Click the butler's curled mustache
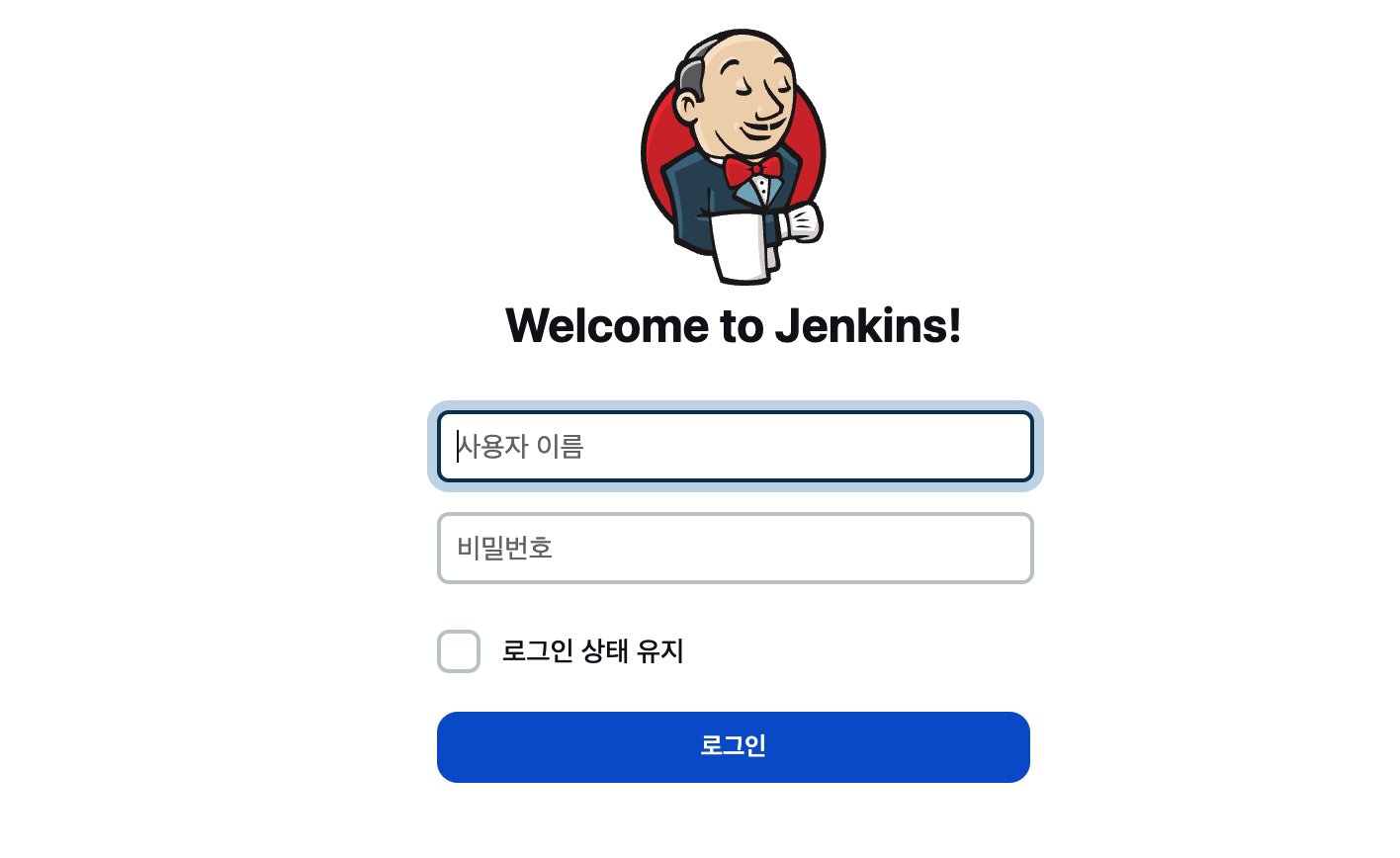 [762, 127]
